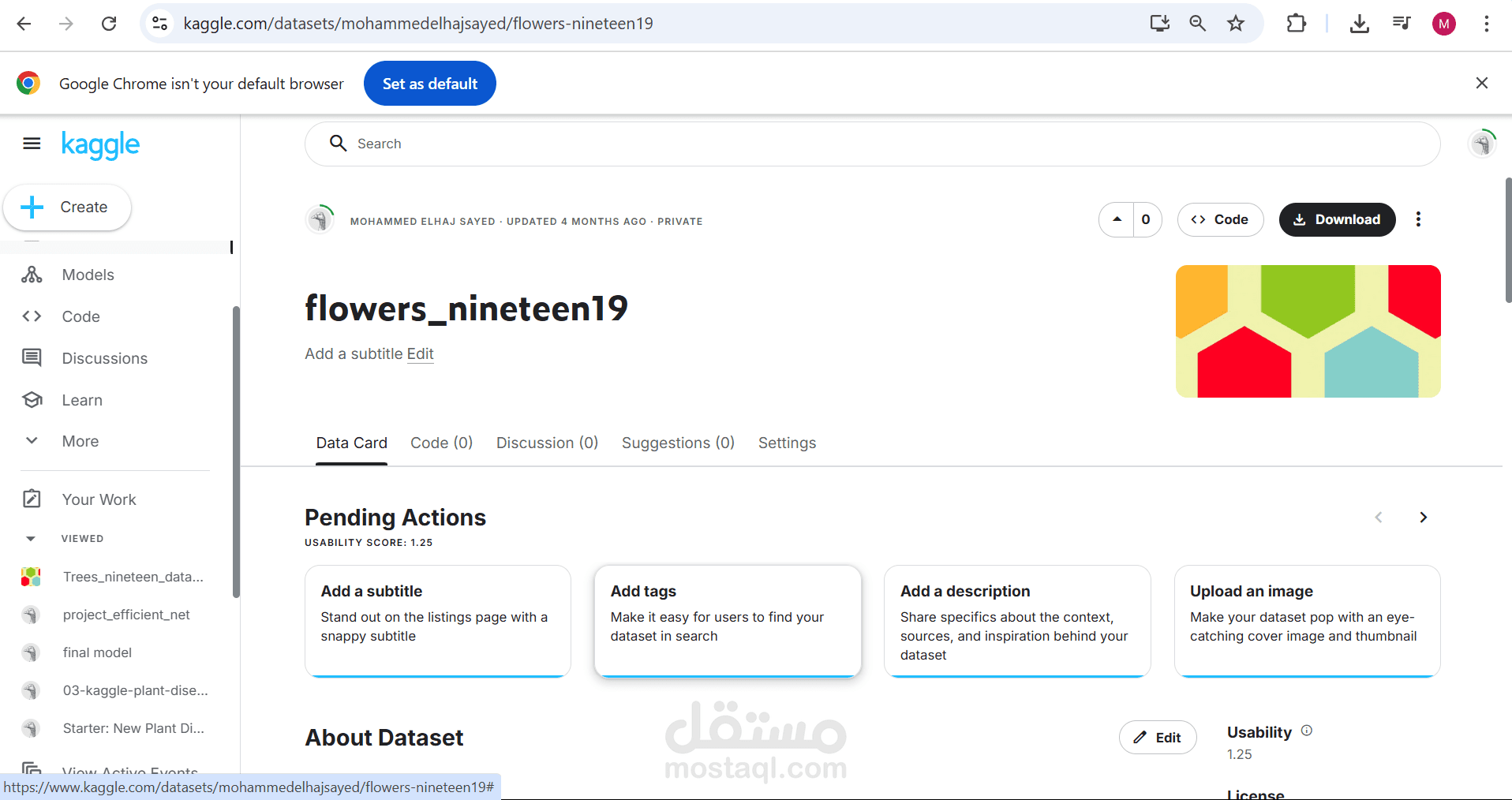Screen dimensions: 1512x800
Task: Dismiss the default browser notification bar
Action: coord(1481,83)
